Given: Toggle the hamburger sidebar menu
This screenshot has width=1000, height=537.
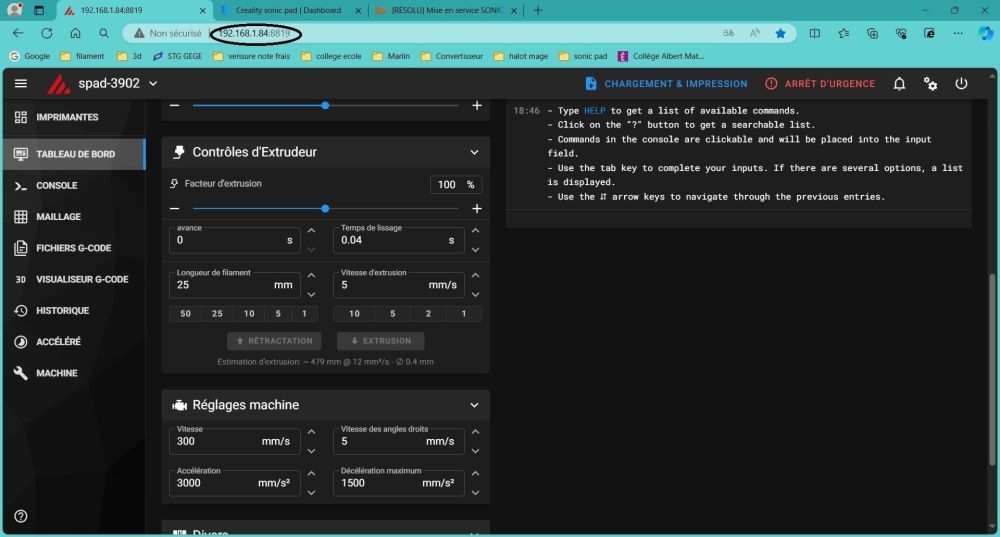Looking at the screenshot, I should click(x=20, y=84).
